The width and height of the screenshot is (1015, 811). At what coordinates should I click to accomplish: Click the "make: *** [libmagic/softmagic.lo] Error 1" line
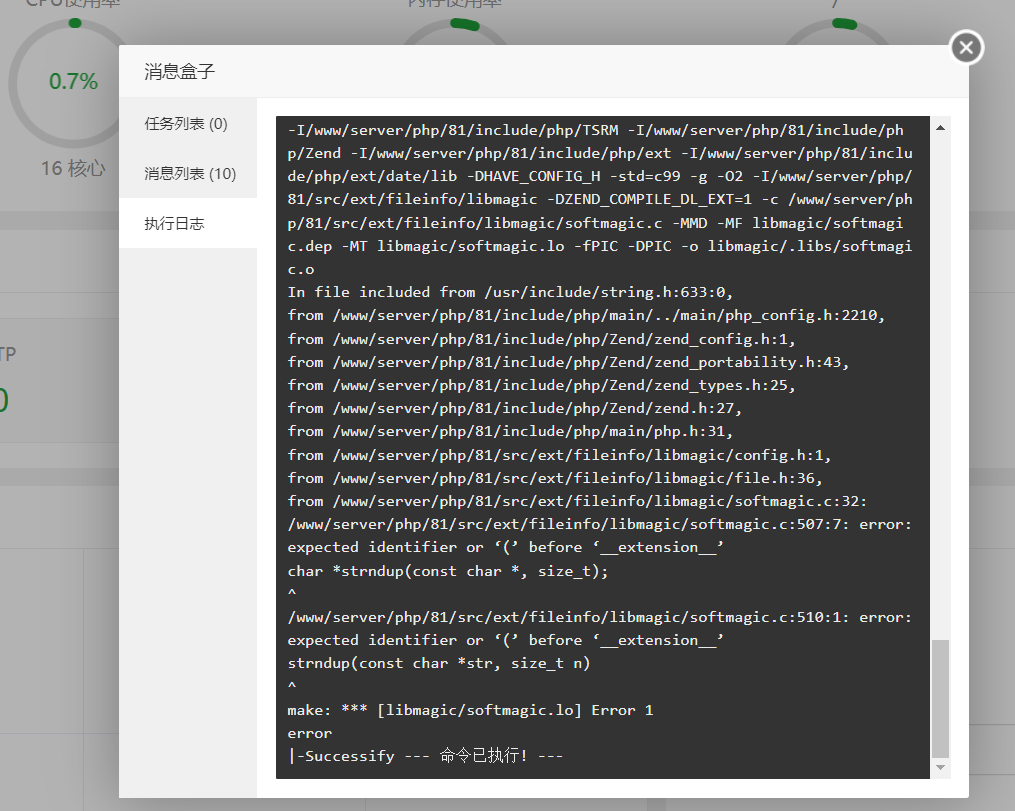pyautogui.click(x=471, y=710)
